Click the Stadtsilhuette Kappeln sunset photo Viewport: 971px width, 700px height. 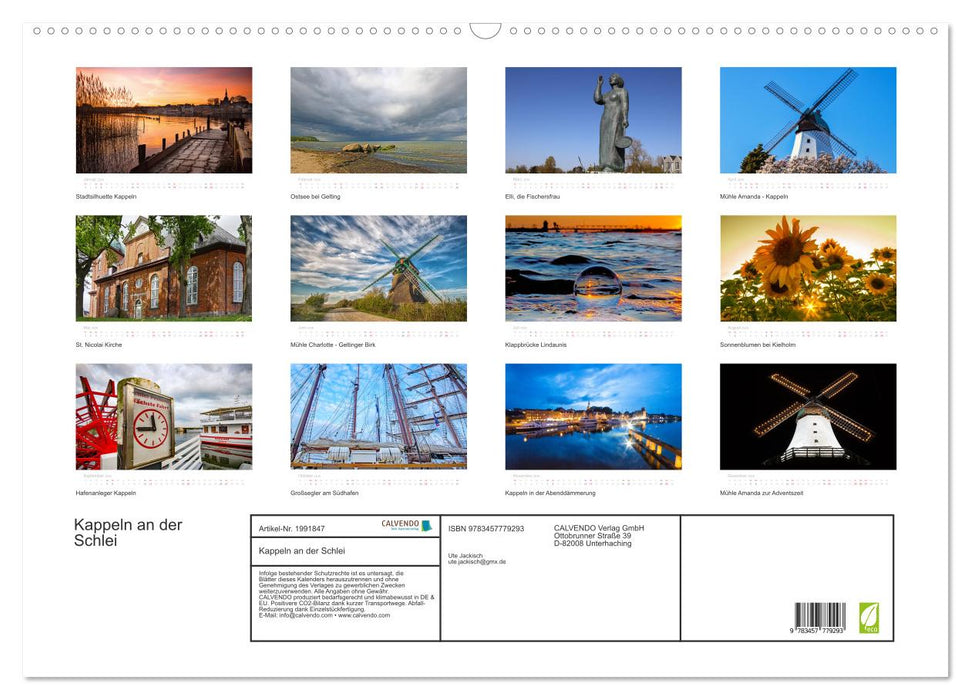[x=164, y=119]
